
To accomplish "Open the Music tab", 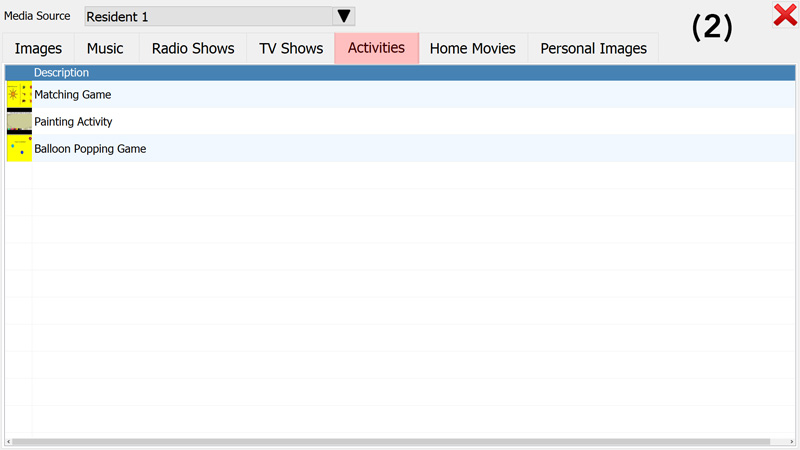I will pyautogui.click(x=105, y=48).
